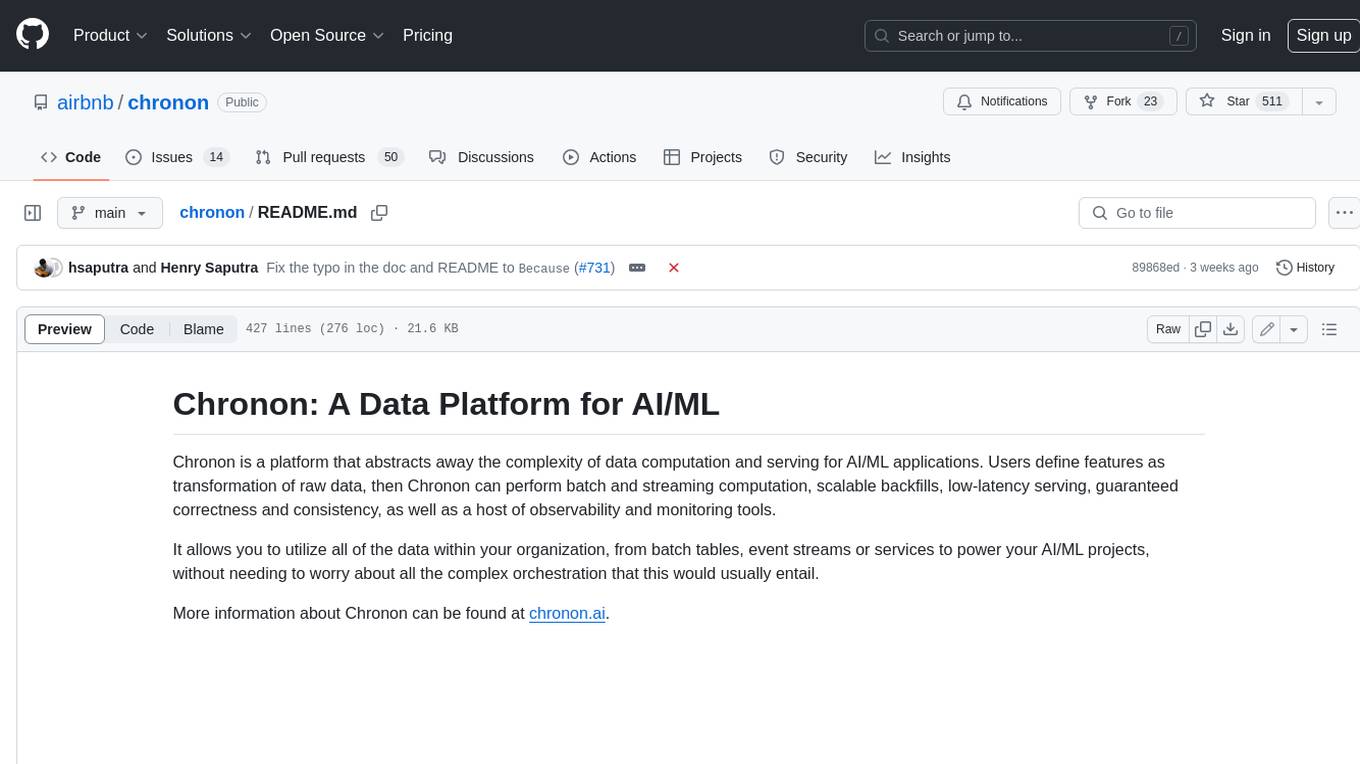Click the Notifications bell button

(1002, 102)
